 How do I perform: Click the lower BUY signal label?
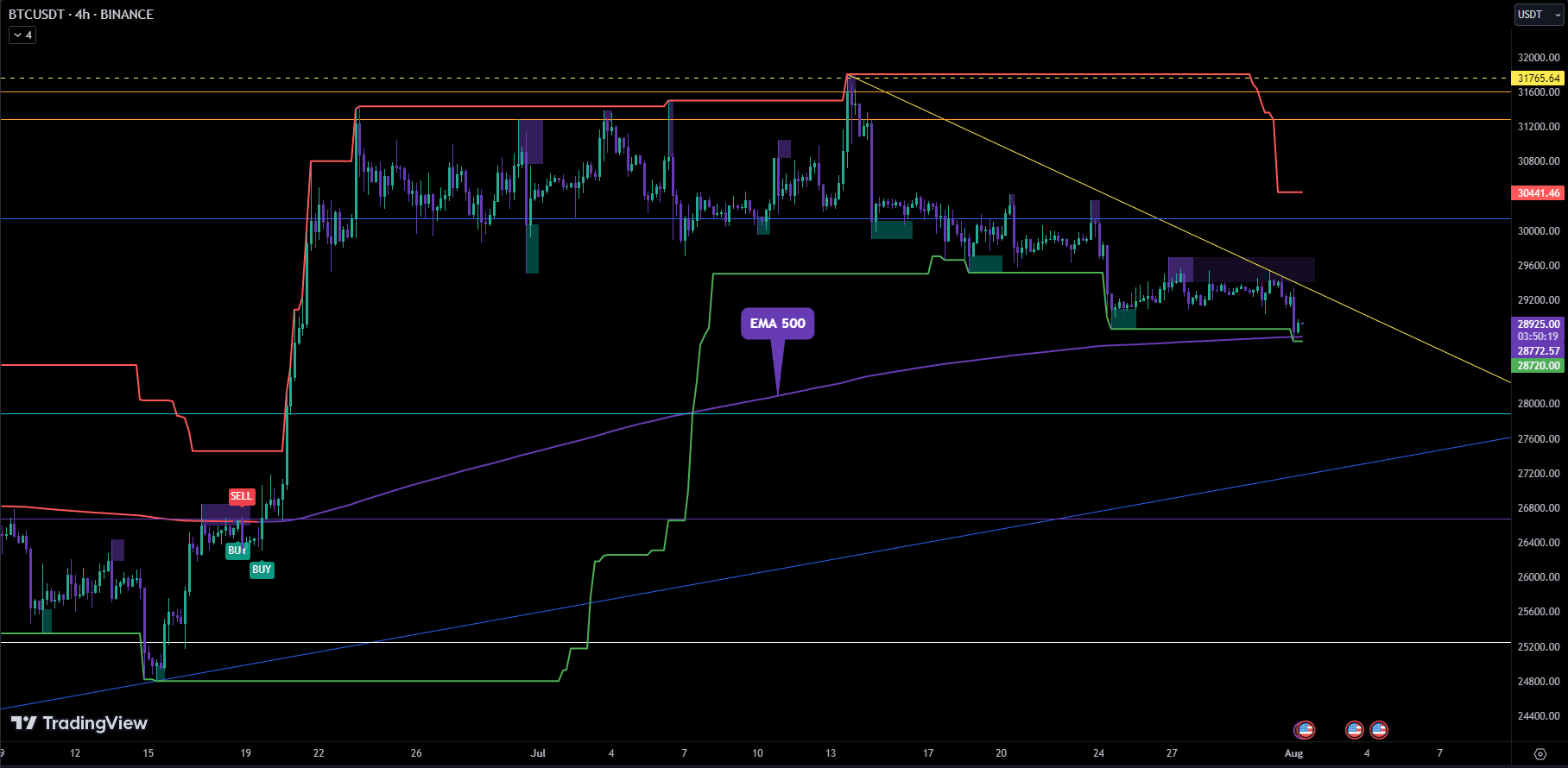pos(262,570)
